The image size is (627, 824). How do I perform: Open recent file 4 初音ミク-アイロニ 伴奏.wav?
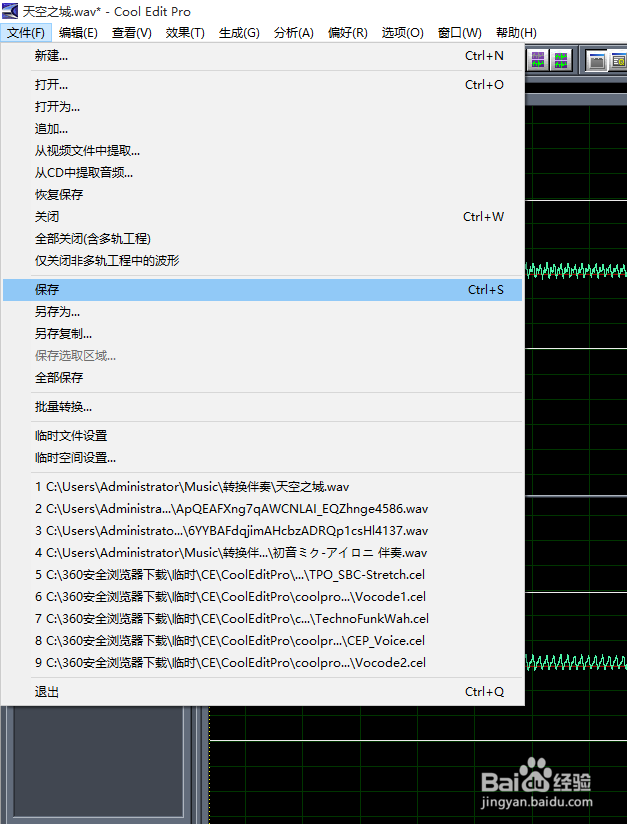coord(262,553)
